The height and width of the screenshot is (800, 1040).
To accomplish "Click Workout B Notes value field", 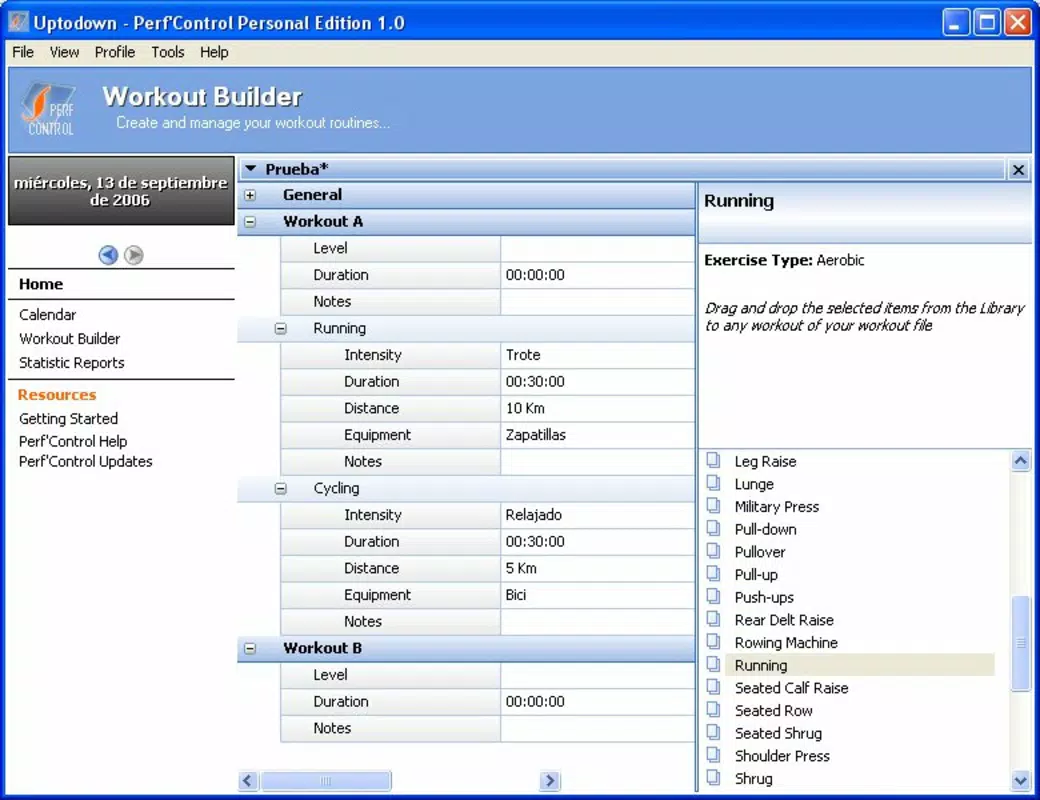I will tap(597, 728).
